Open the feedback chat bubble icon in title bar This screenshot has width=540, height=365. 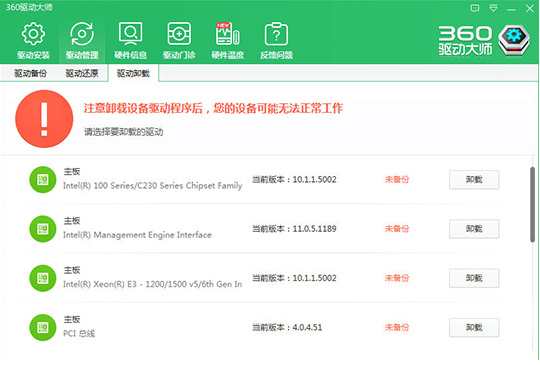475,8
